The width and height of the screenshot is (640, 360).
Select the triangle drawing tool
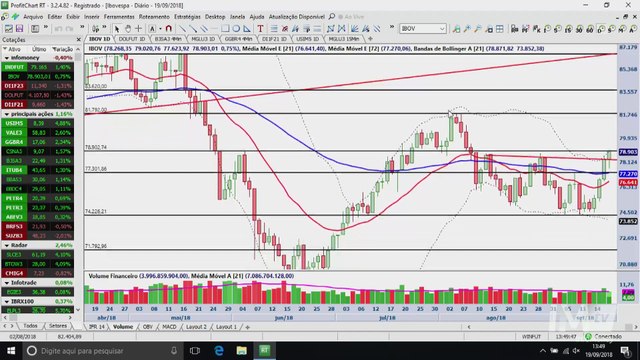tap(247, 29)
